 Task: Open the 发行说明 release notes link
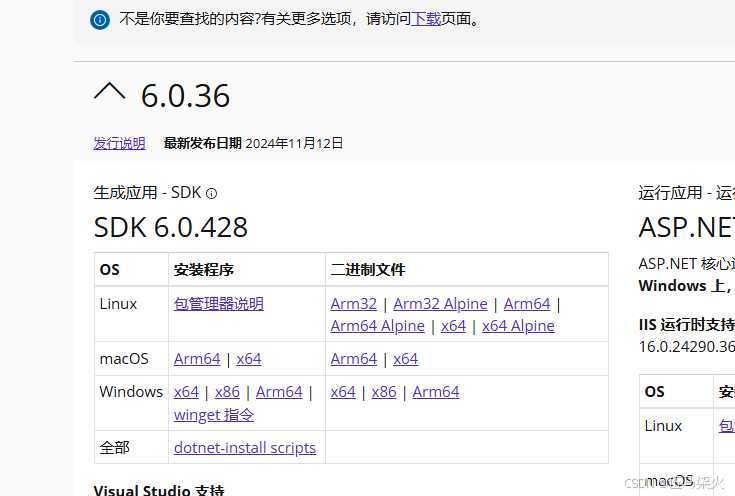click(120, 143)
